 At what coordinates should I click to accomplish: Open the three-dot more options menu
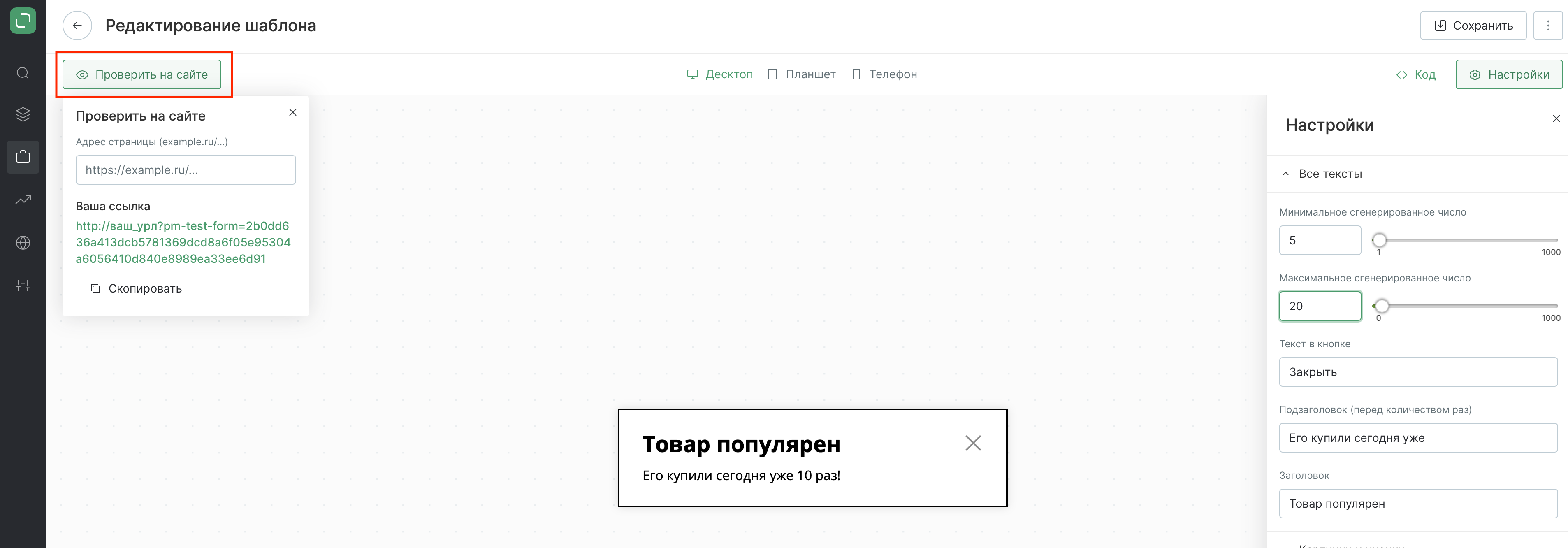click(1548, 26)
